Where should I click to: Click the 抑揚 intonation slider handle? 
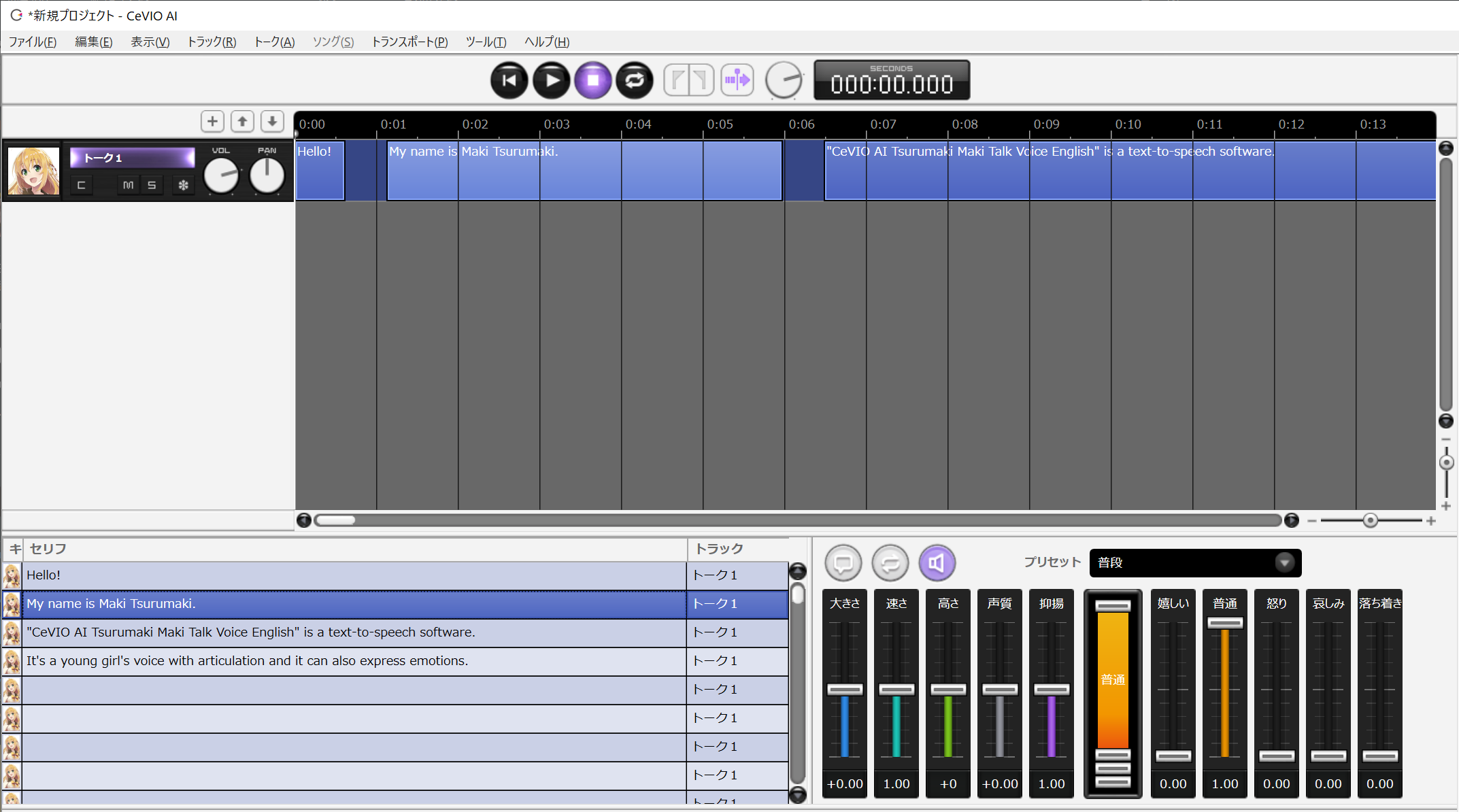point(1052,690)
